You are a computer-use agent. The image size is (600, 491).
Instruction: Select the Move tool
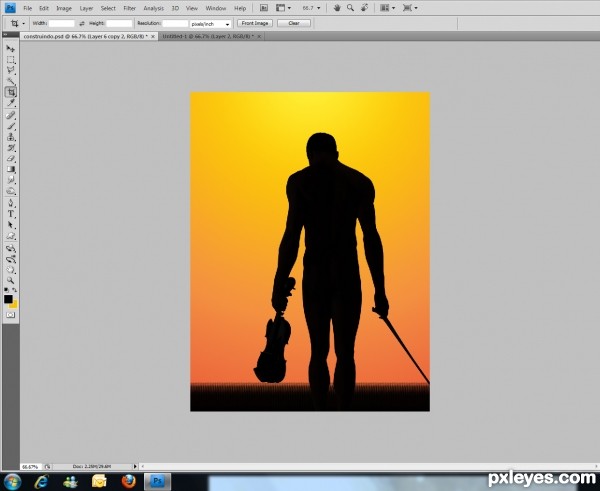tap(10, 49)
